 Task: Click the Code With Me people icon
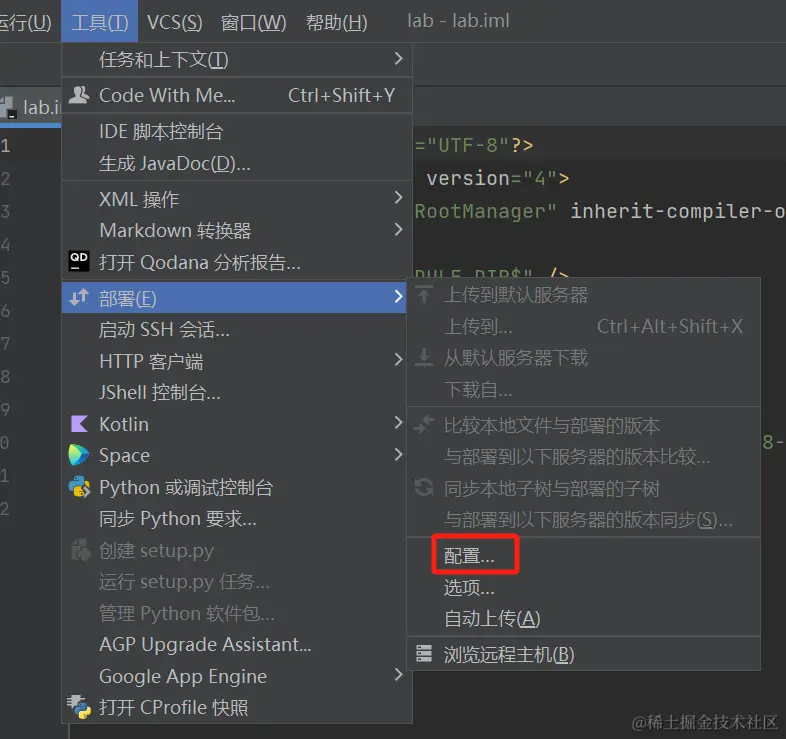point(79,95)
